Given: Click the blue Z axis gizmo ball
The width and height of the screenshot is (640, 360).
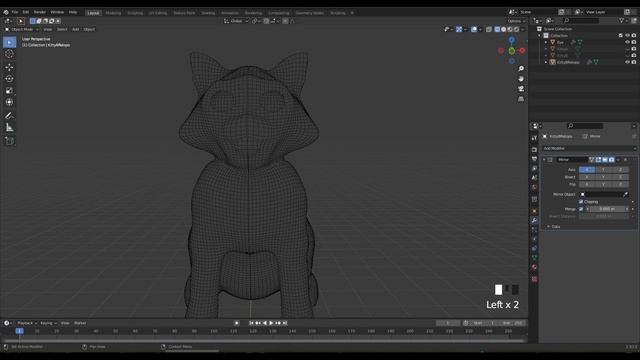Looking at the screenshot, I should [511, 40].
